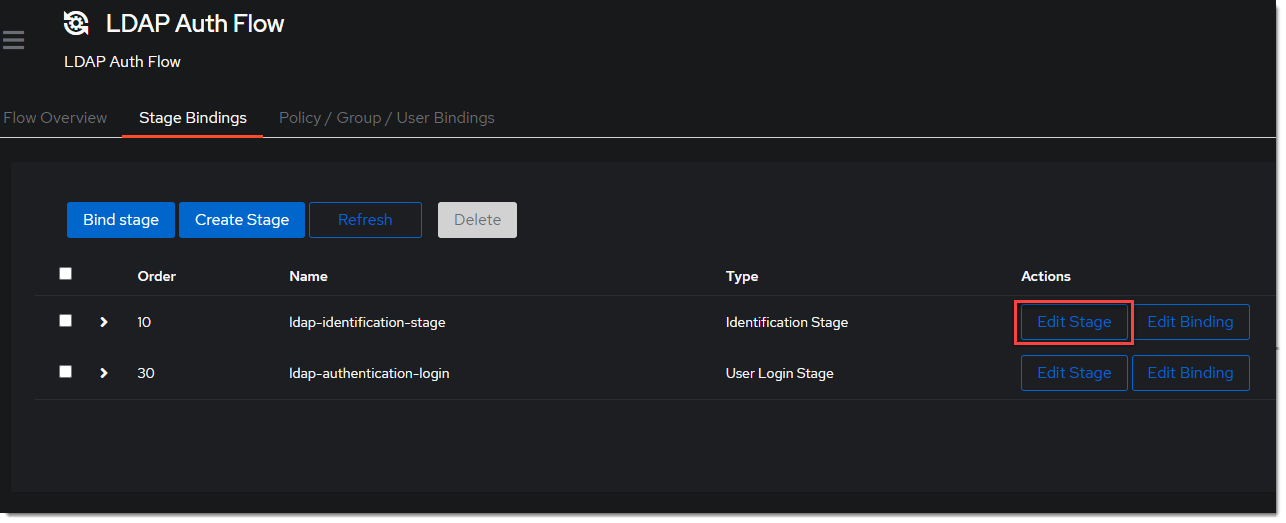Click the Delete button
The image size is (1286, 523).
(477, 220)
